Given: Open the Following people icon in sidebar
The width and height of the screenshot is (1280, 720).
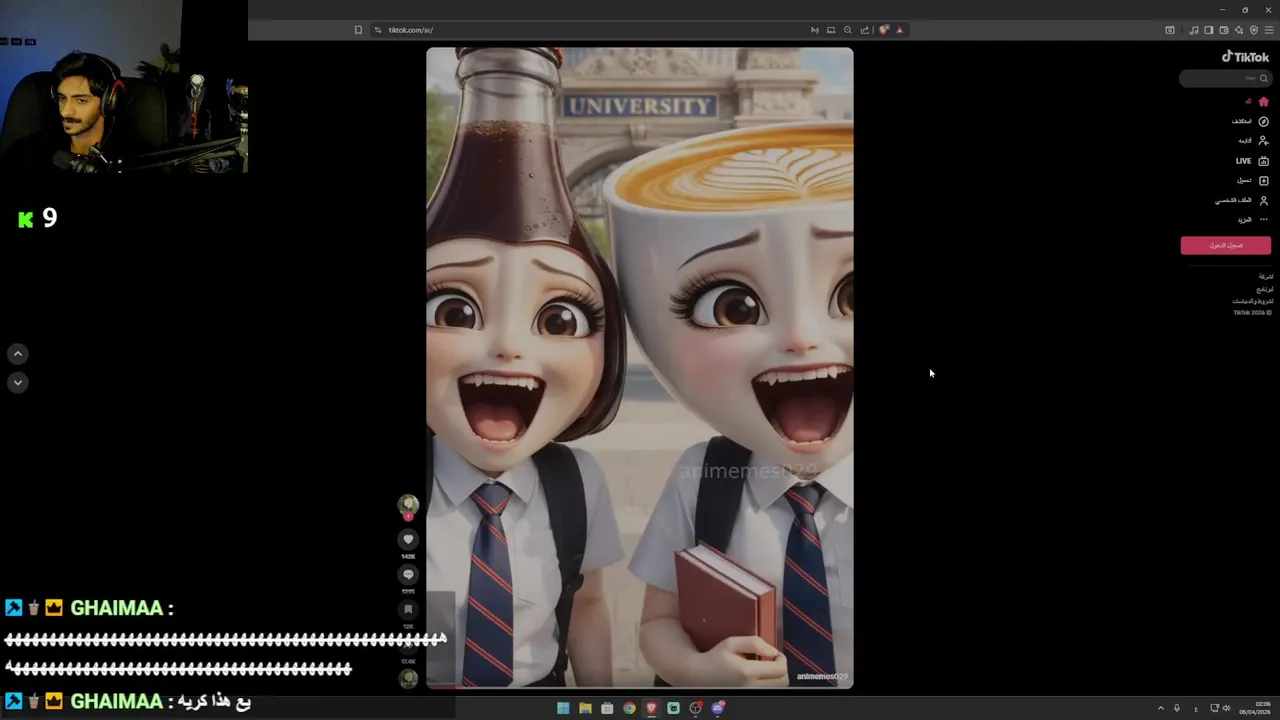Looking at the screenshot, I should [x=1263, y=141].
